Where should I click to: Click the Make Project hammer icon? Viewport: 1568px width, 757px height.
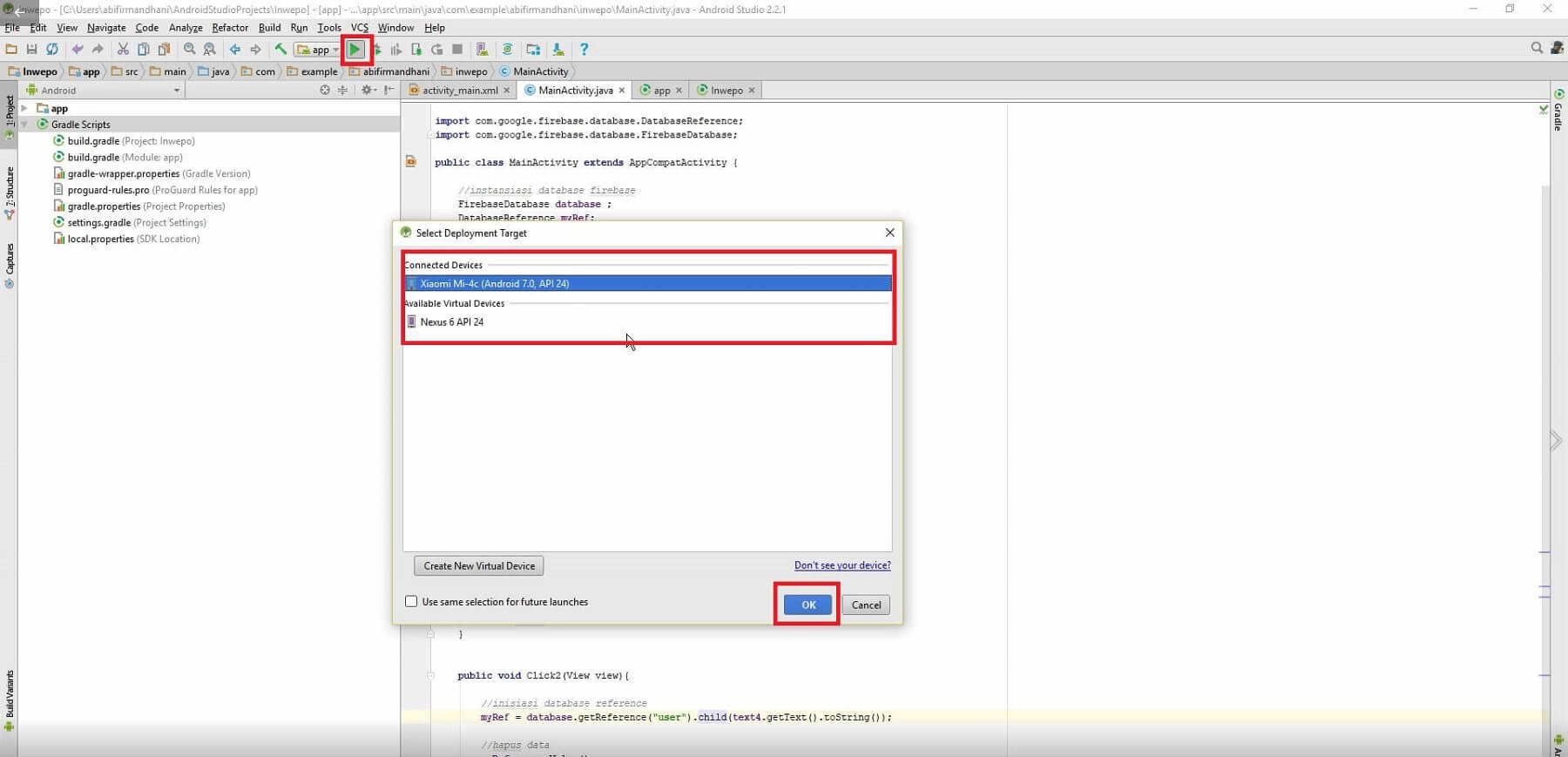pyautogui.click(x=280, y=50)
